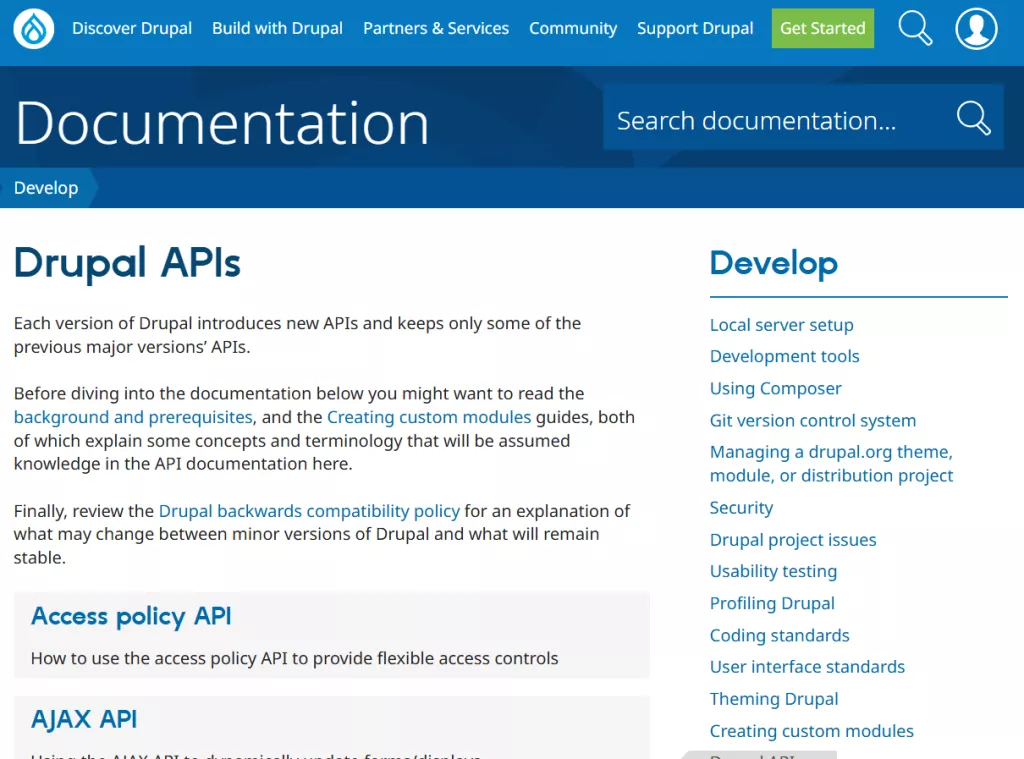Open Discover Drupal menu

[132, 29]
